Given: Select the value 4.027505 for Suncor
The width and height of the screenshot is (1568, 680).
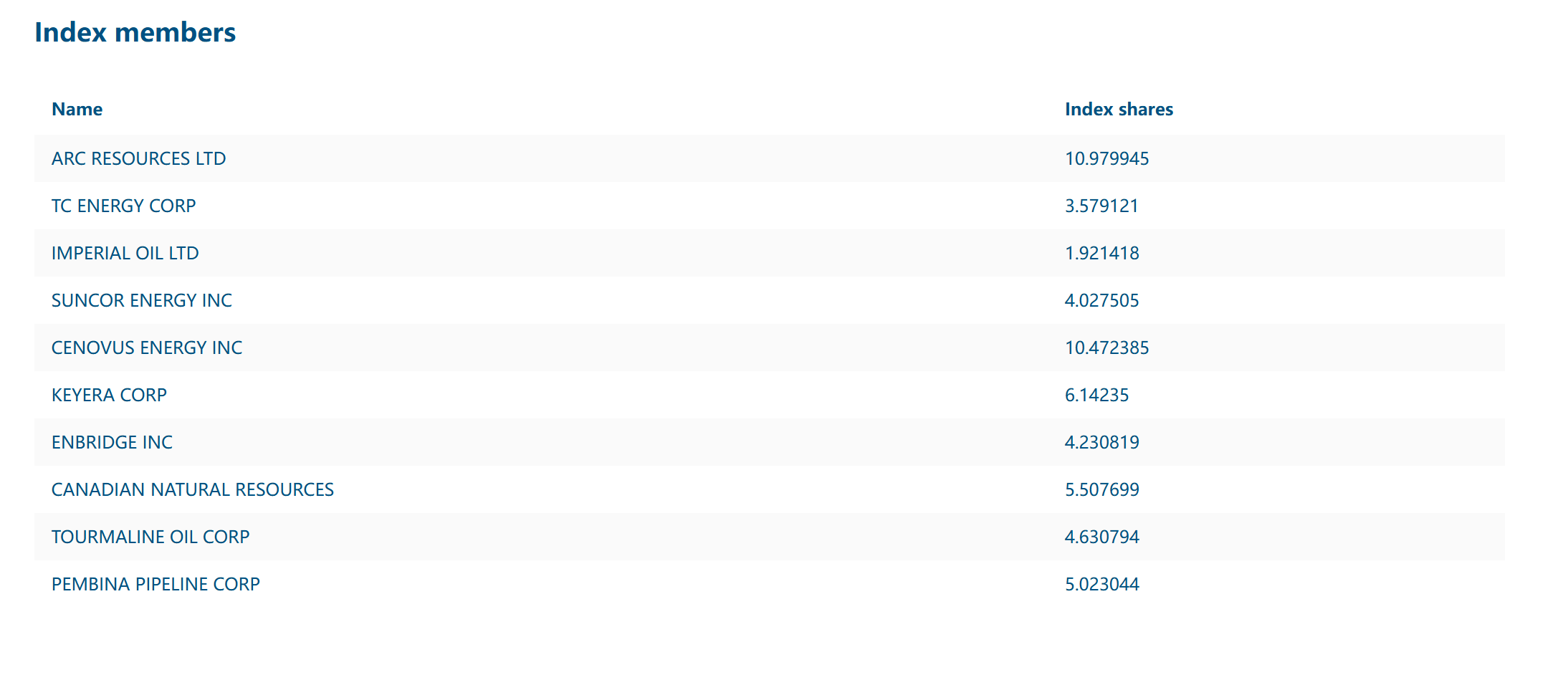Looking at the screenshot, I should tap(1101, 300).
